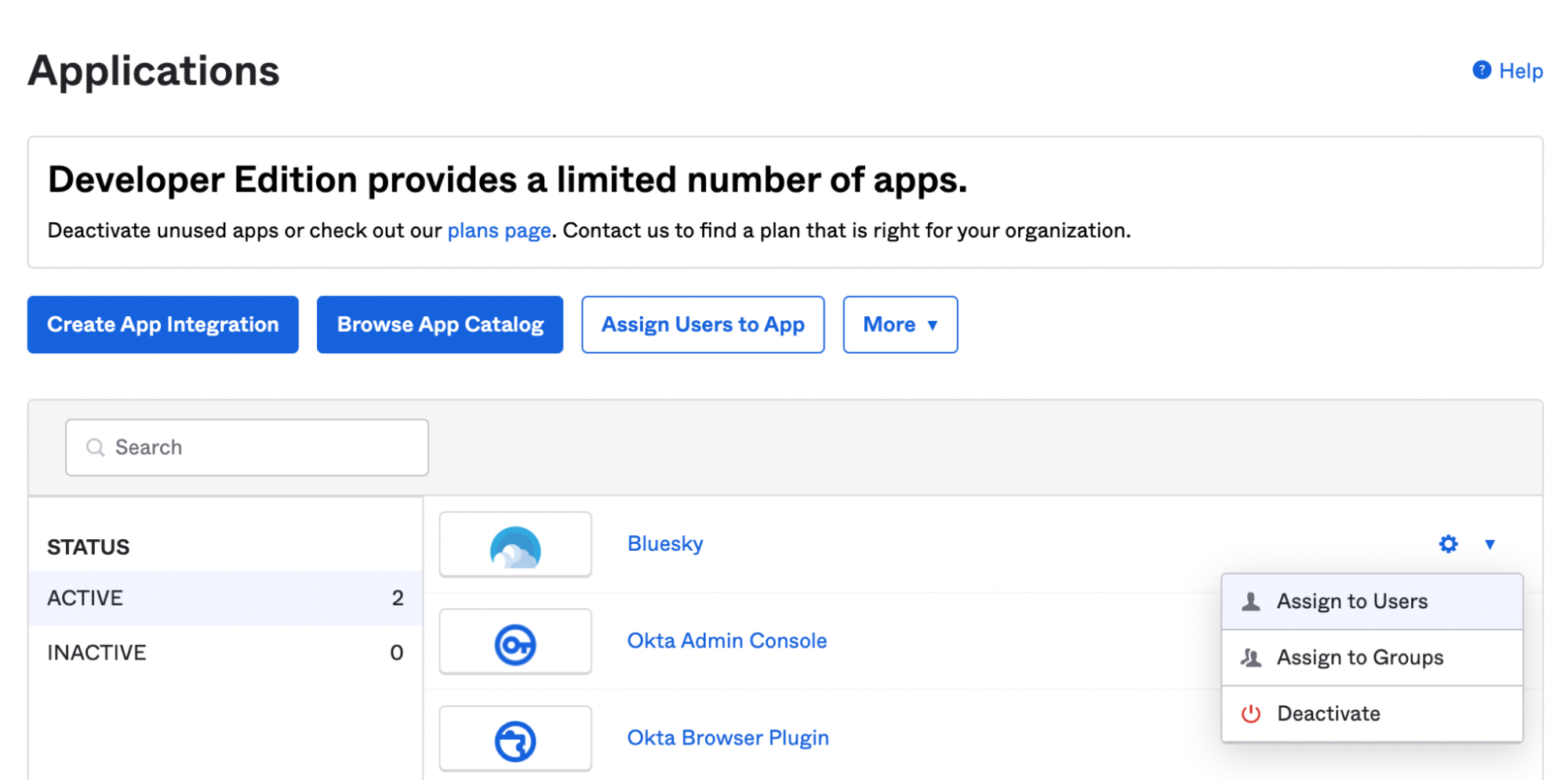Viewport: 1568px width, 780px height.
Task: Click the red Deactivate power icon
Action: coord(1250,714)
